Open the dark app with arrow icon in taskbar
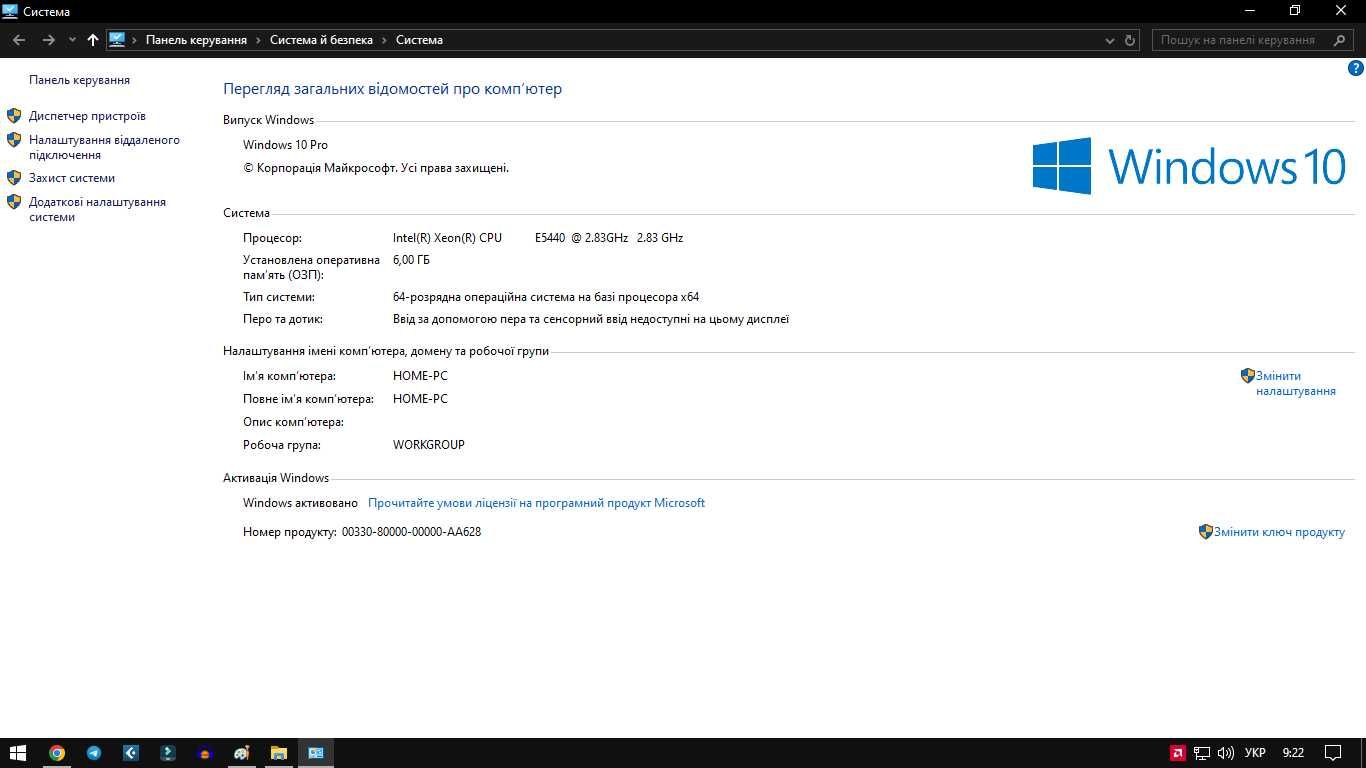 tap(168, 753)
